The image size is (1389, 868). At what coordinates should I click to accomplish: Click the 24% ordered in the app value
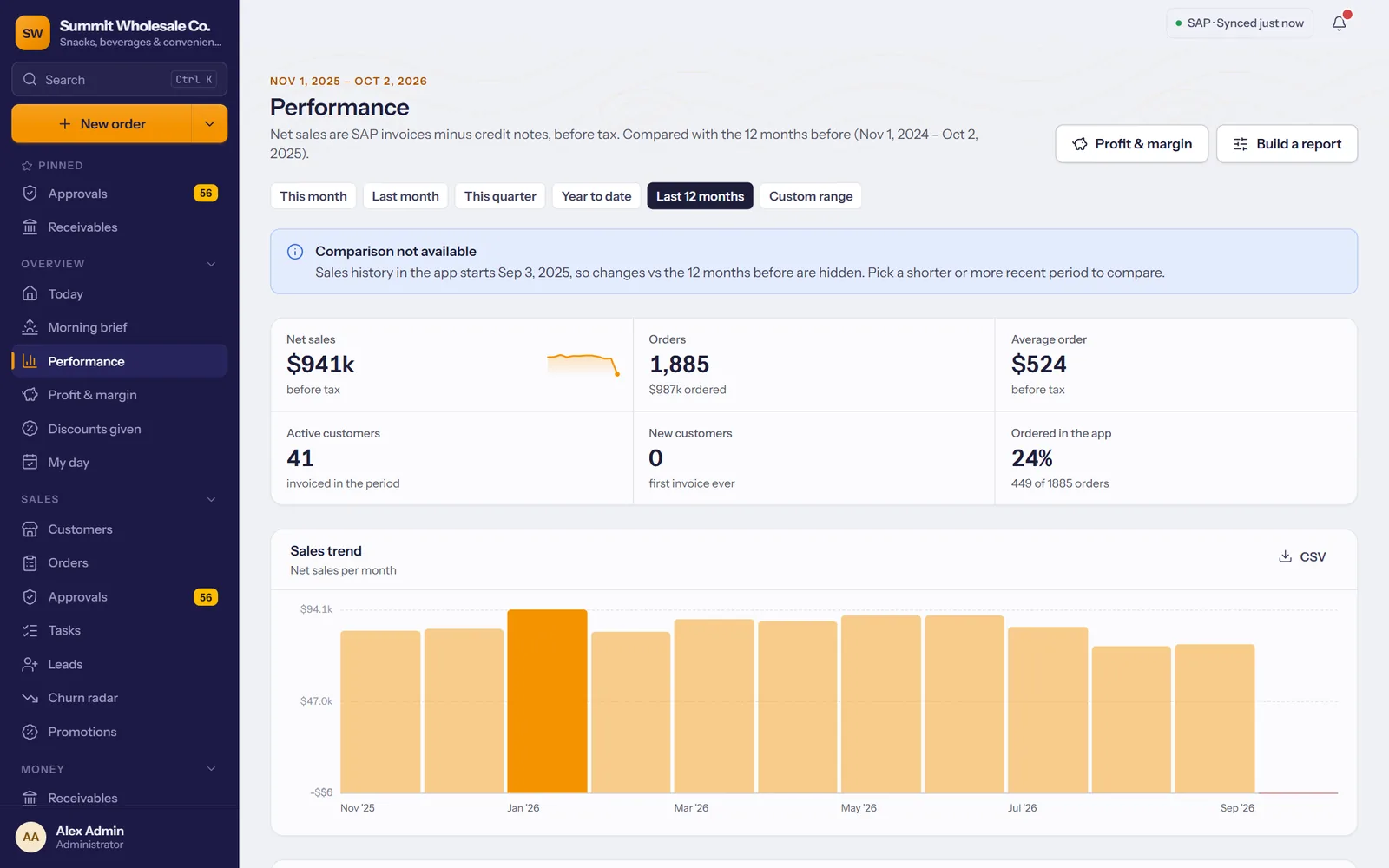coord(1032,458)
